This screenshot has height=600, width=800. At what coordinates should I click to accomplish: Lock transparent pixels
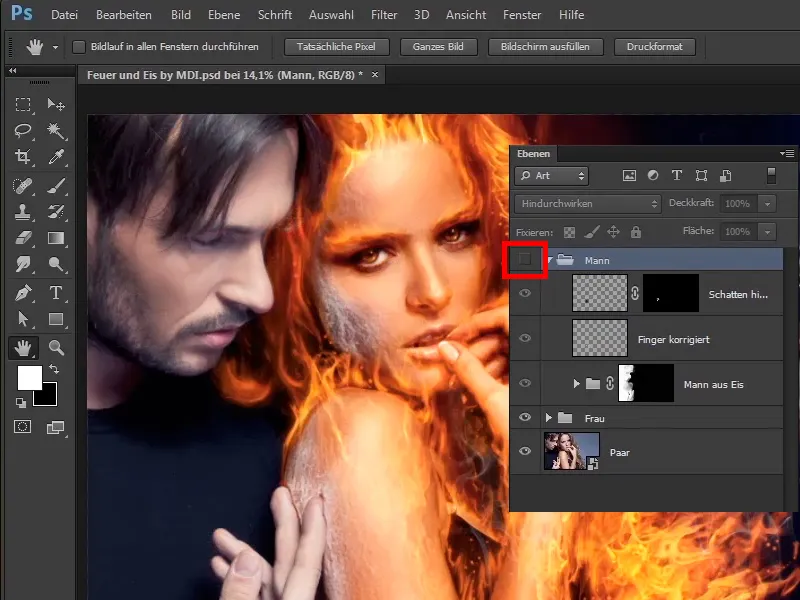pyautogui.click(x=569, y=233)
